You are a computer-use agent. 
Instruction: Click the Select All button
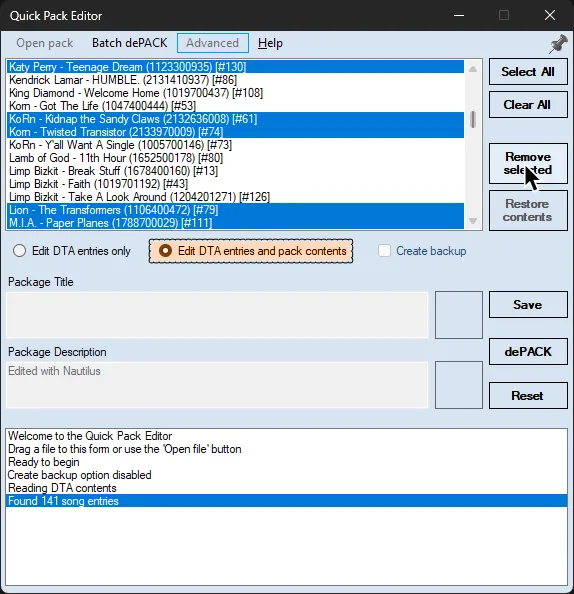[528, 72]
